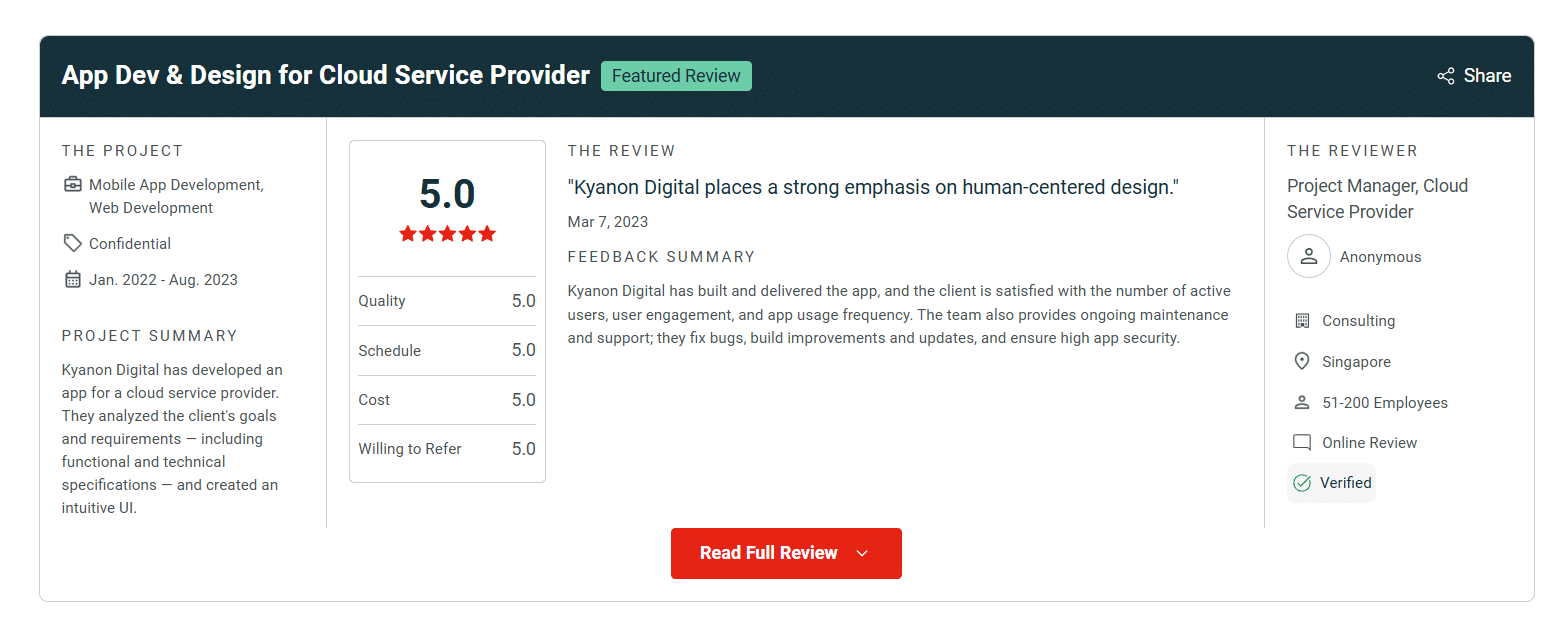Click the location pin icon beside Singapore
Viewport: 1563px width, 621px height.
(x=1301, y=361)
